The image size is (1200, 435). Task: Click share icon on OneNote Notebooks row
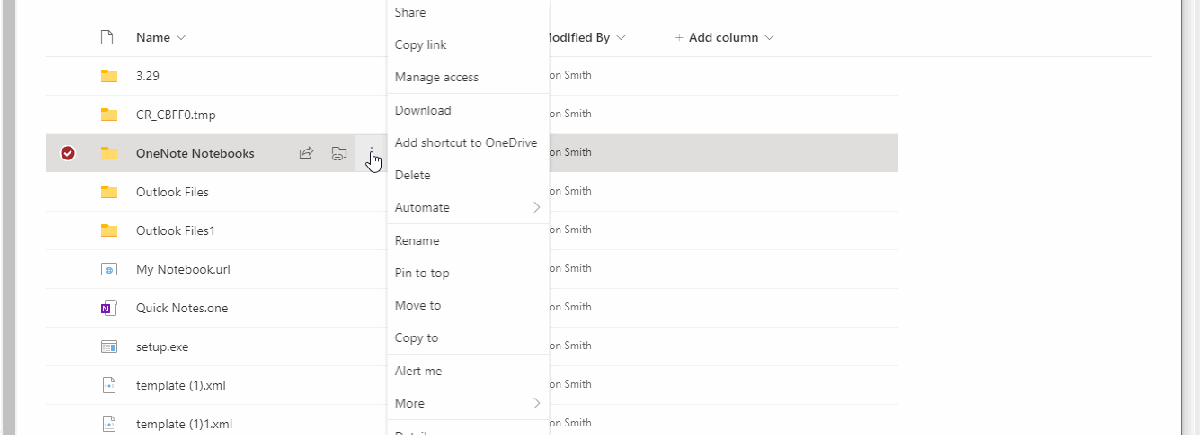coord(307,153)
